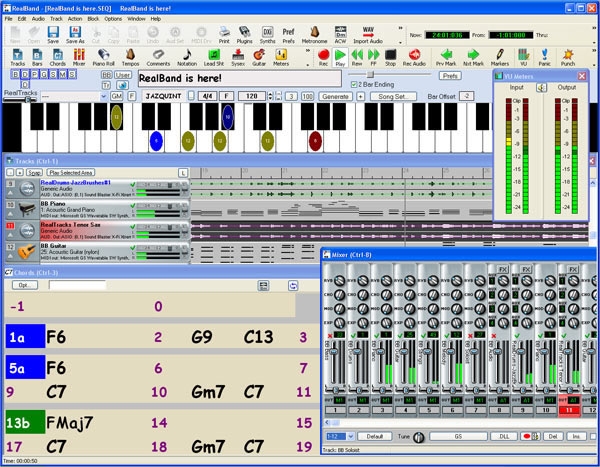
Task: Open the Audio menu
Action: point(38,19)
